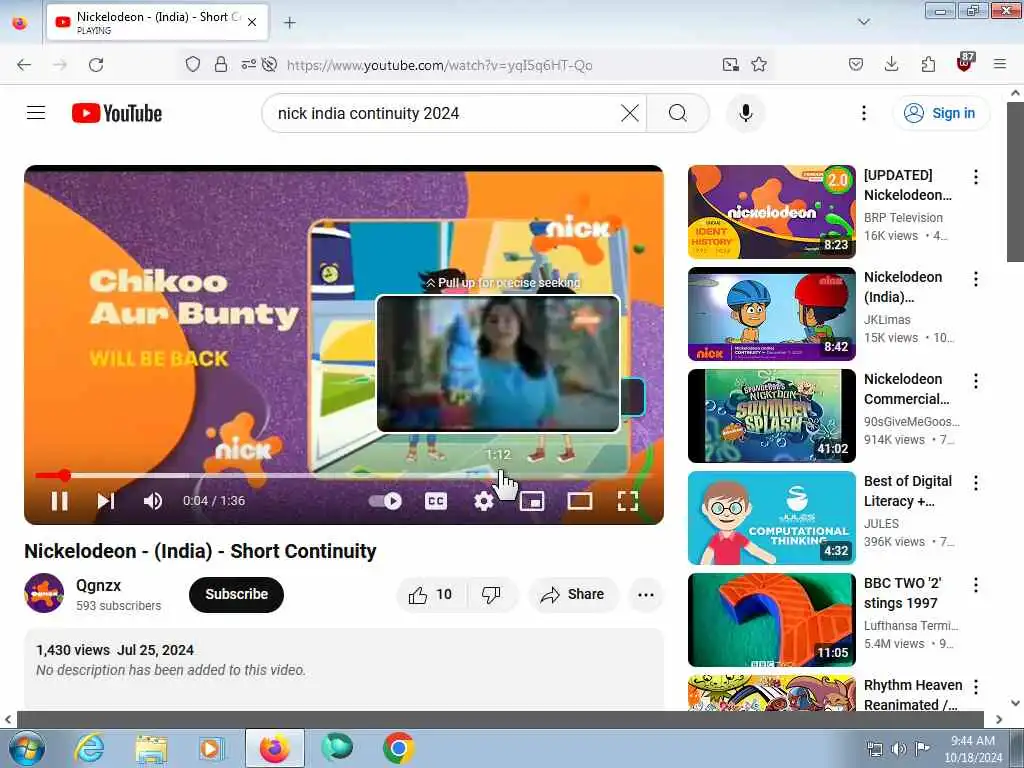Go to YouTube home logo
The height and width of the screenshot is (768, 1024).
click(117, 113)
